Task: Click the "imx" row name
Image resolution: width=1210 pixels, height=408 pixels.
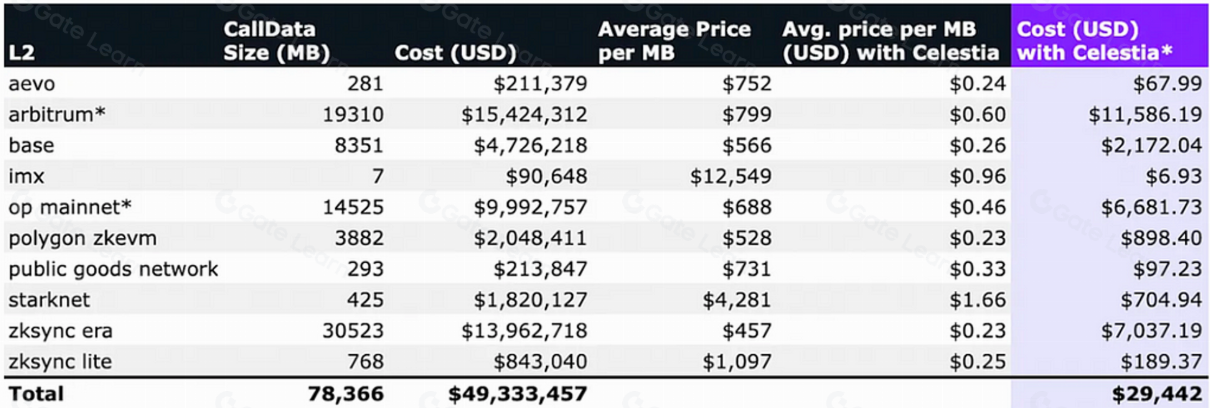Action: (x=24, y=176)
